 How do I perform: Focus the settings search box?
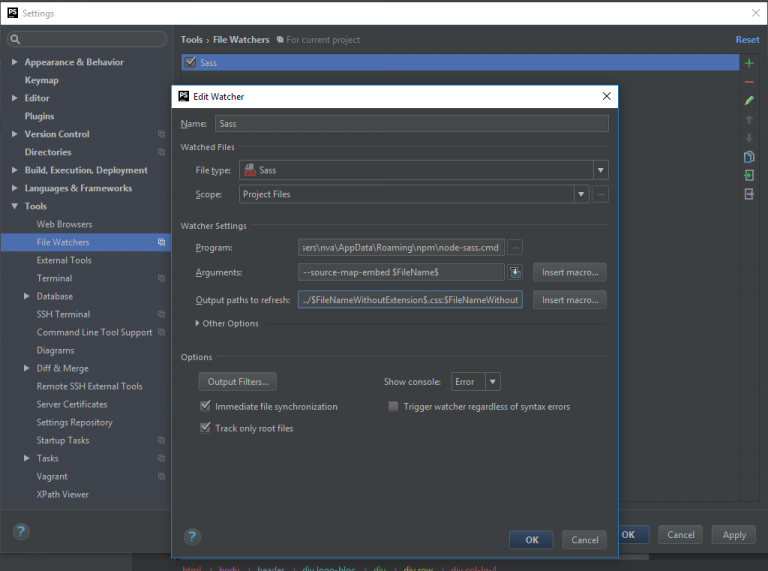tap(87, 39)
